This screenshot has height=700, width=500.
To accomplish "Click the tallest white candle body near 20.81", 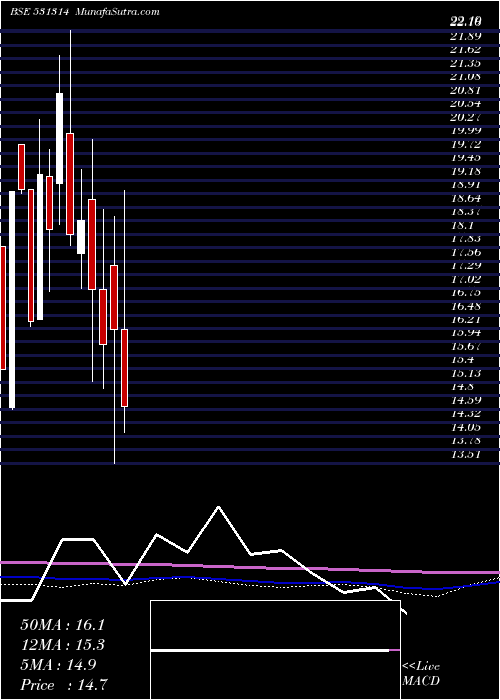I will pyautogui.click(x=59, y=138).
